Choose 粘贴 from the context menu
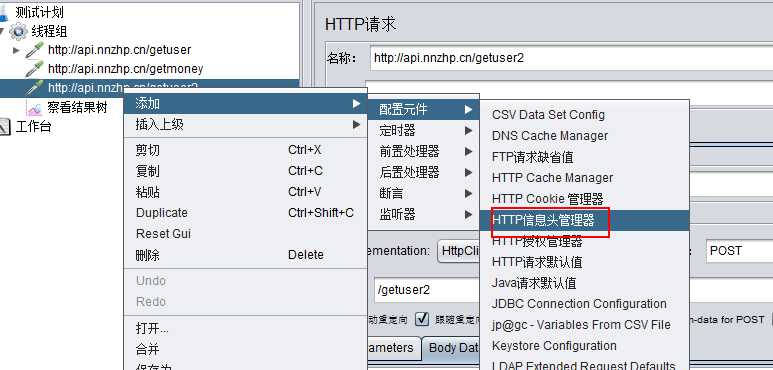 pos(246,192)
